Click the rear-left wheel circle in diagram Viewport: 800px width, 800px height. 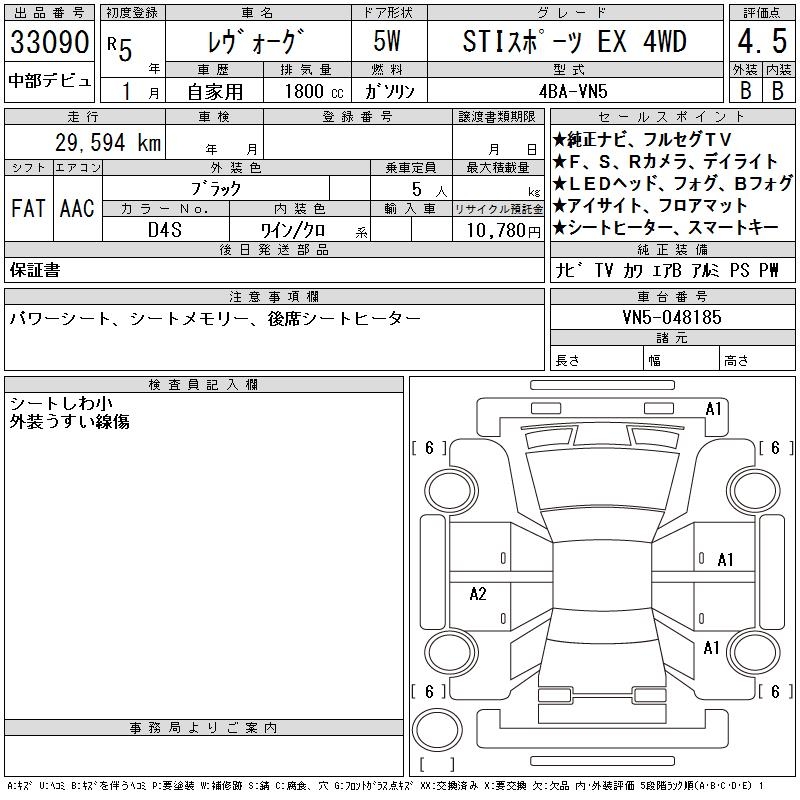(x=451, y=653)
